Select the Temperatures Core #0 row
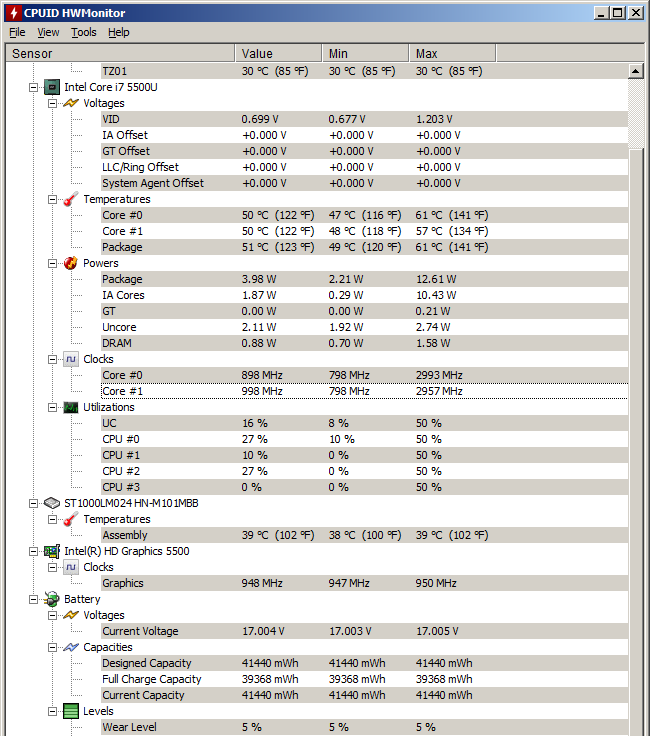The width and height of the screenshot is (650, 736). click(x=365, y=215)
